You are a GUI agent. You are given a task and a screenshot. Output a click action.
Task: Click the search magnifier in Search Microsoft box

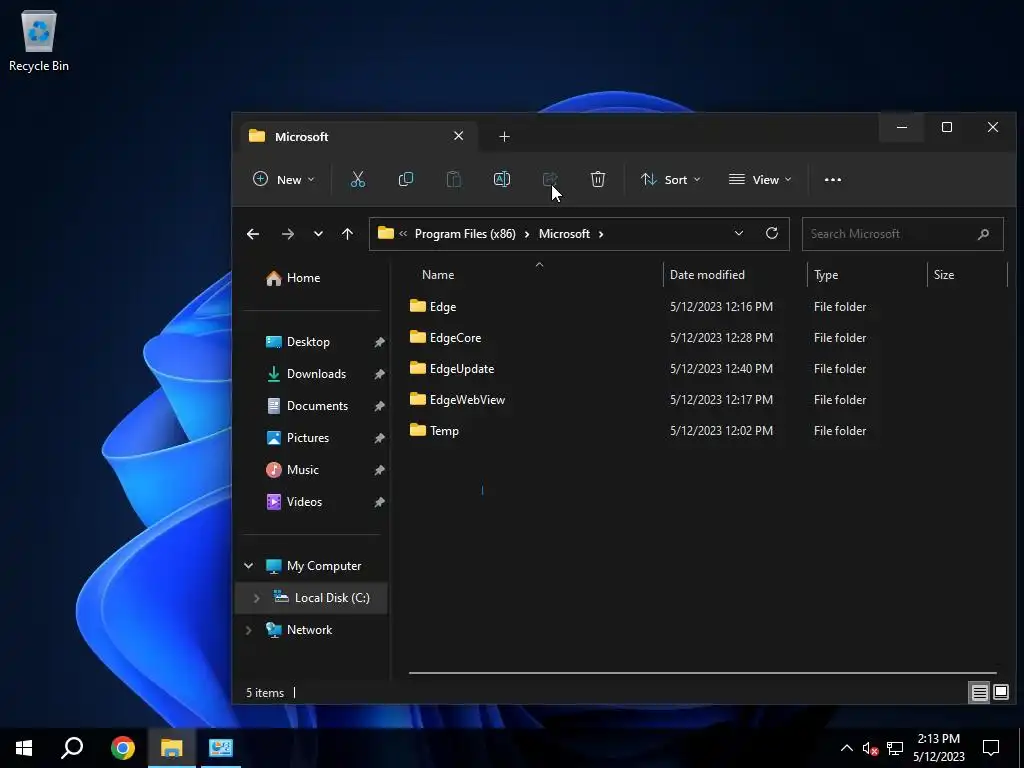coord(984,234)
